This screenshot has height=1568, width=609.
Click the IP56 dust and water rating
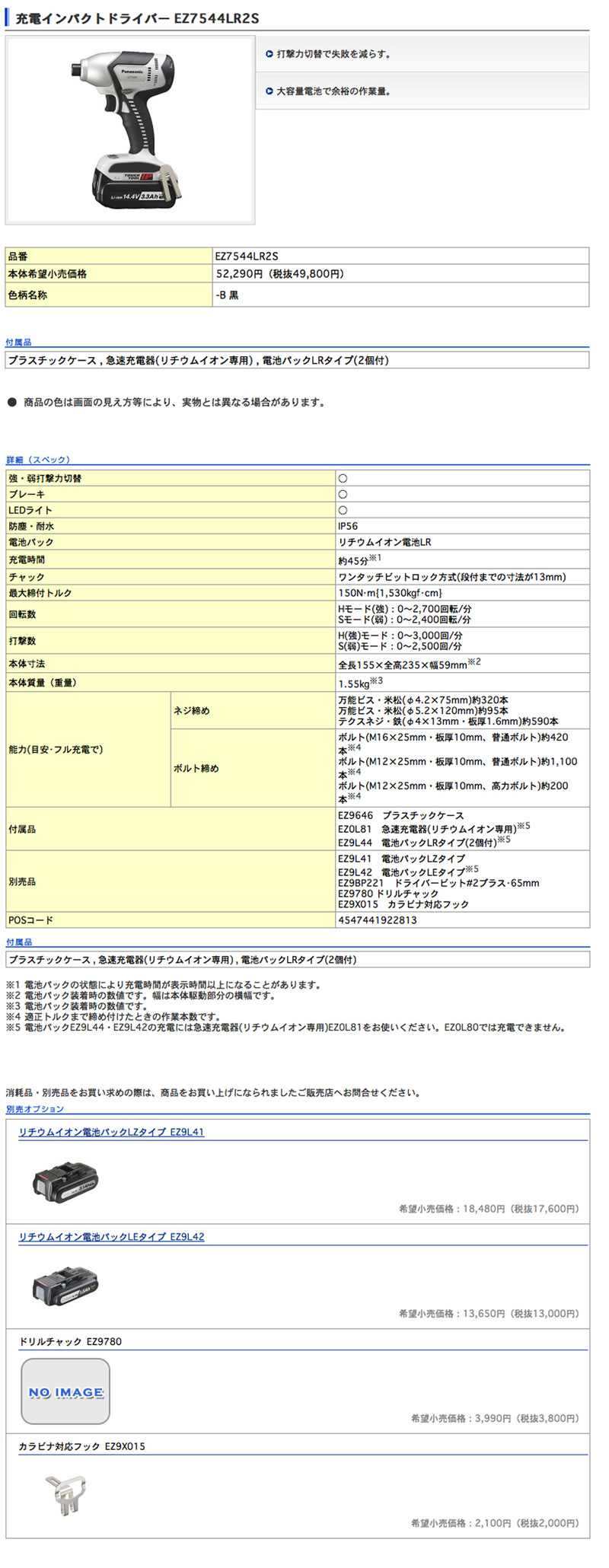tap(348, 527)
